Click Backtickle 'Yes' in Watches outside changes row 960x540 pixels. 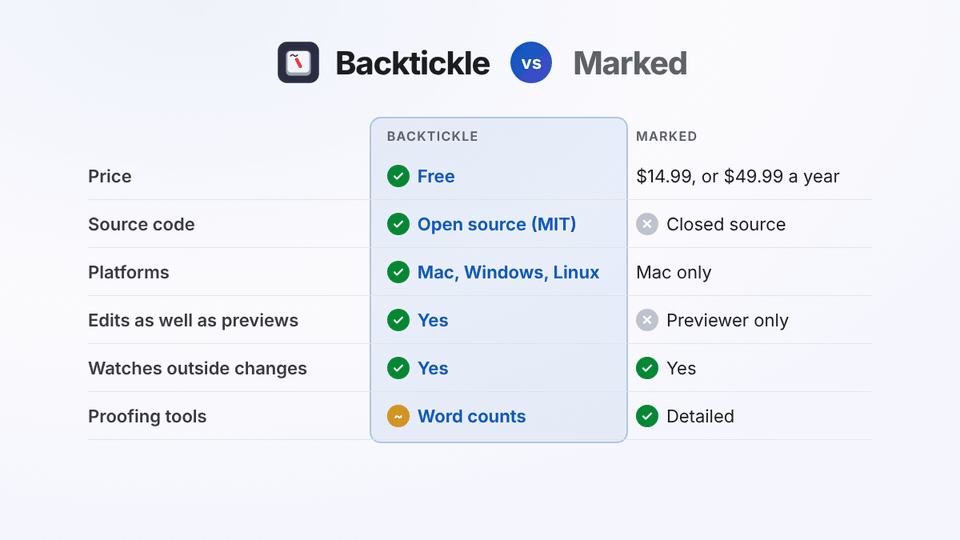[x=433, y=368]
